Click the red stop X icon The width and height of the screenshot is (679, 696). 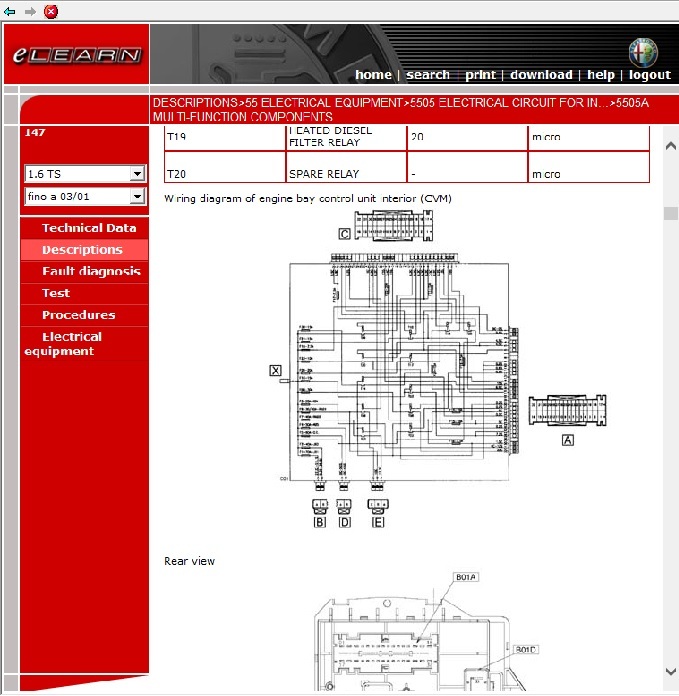point(51,12)
